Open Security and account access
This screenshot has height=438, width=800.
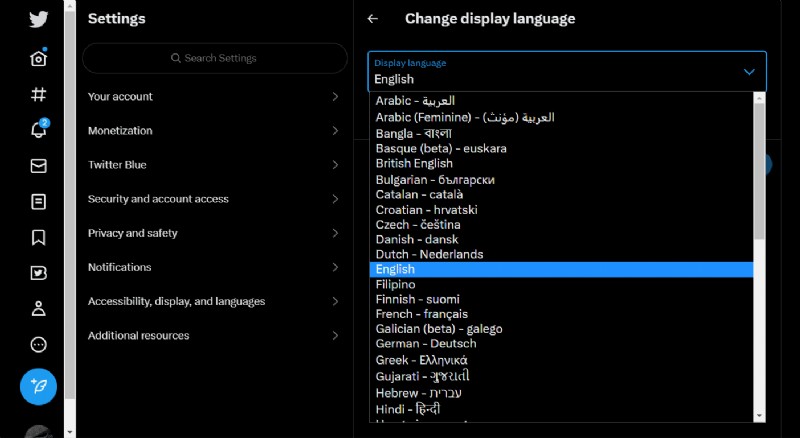214,199
